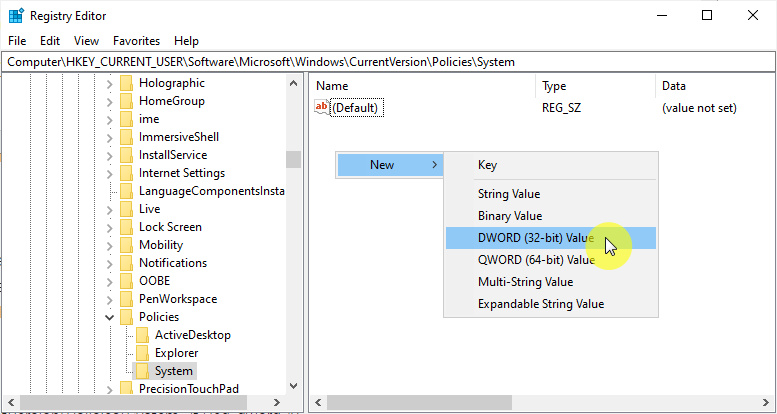Expand the PrecisionTouchPad tree node
This screenshot has width=777, height=414.
109,389
